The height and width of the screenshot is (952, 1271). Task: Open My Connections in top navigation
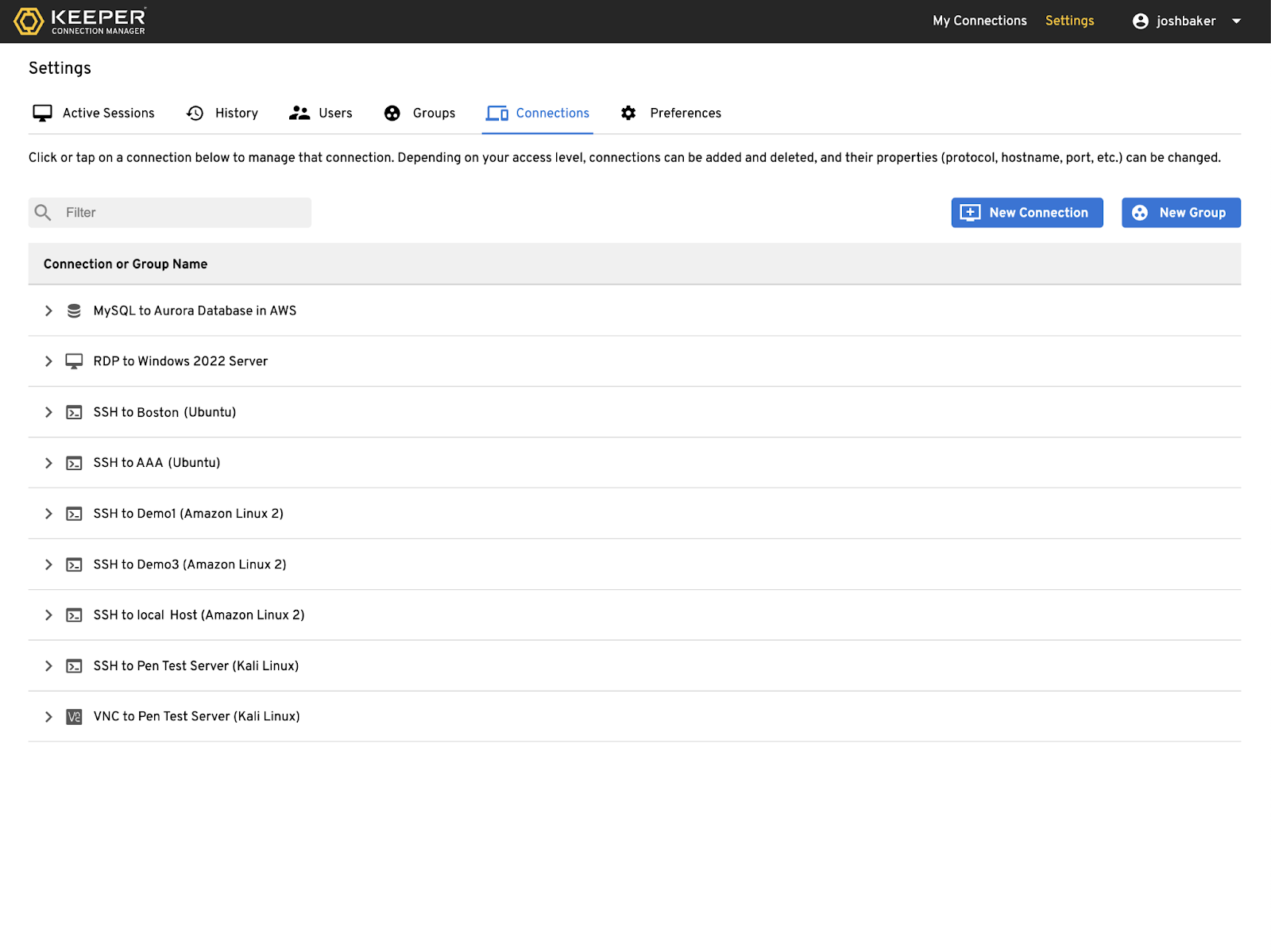[x=979, y=21]
